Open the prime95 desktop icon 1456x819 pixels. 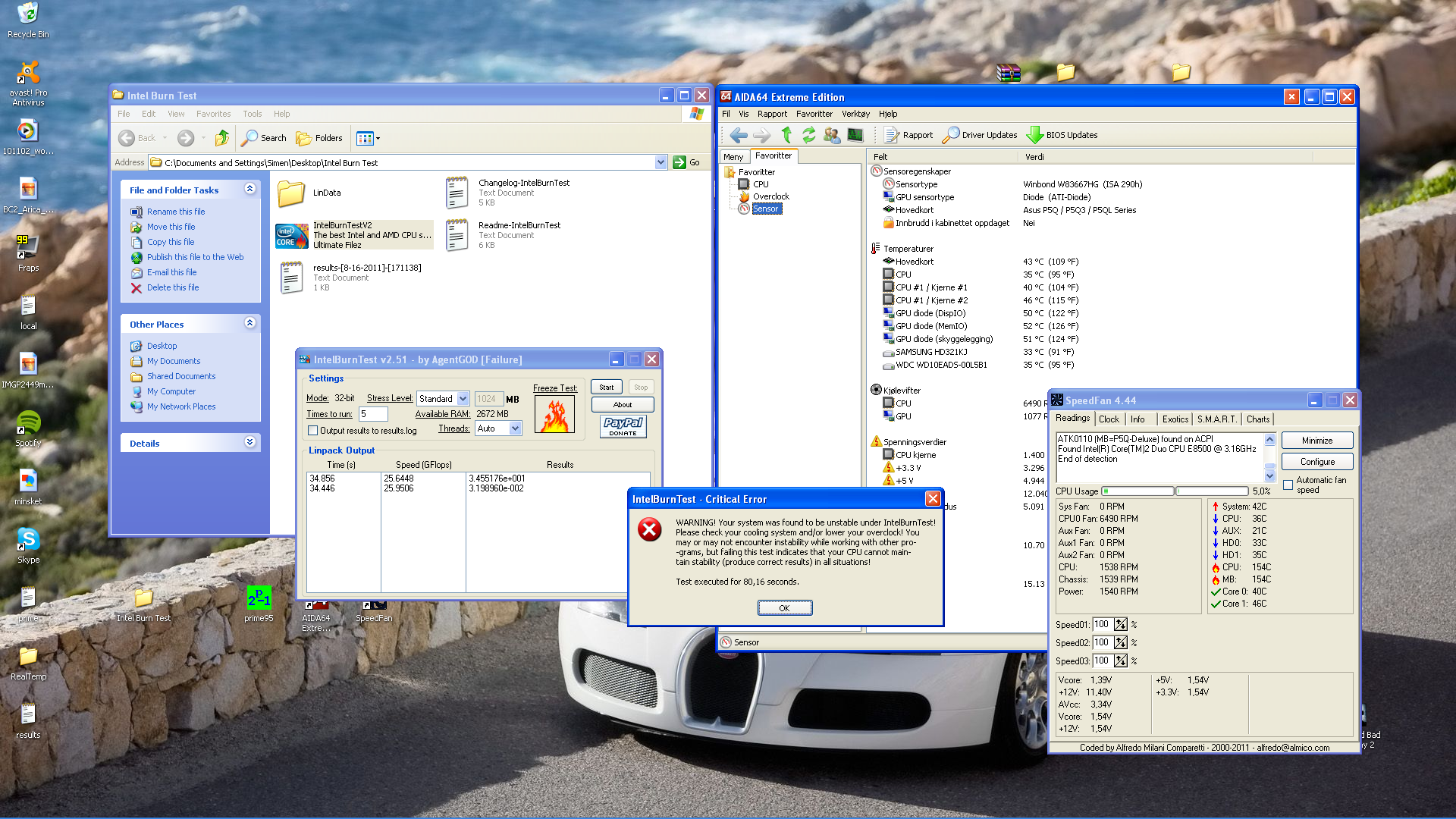(259, 604)
